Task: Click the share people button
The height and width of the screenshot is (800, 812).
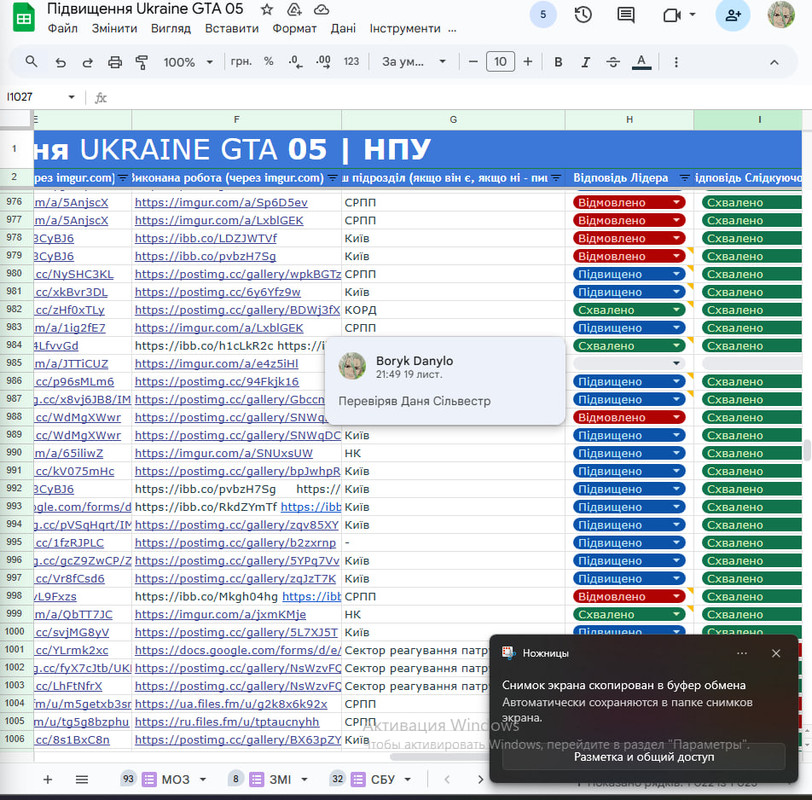Action: pos(733,14)
